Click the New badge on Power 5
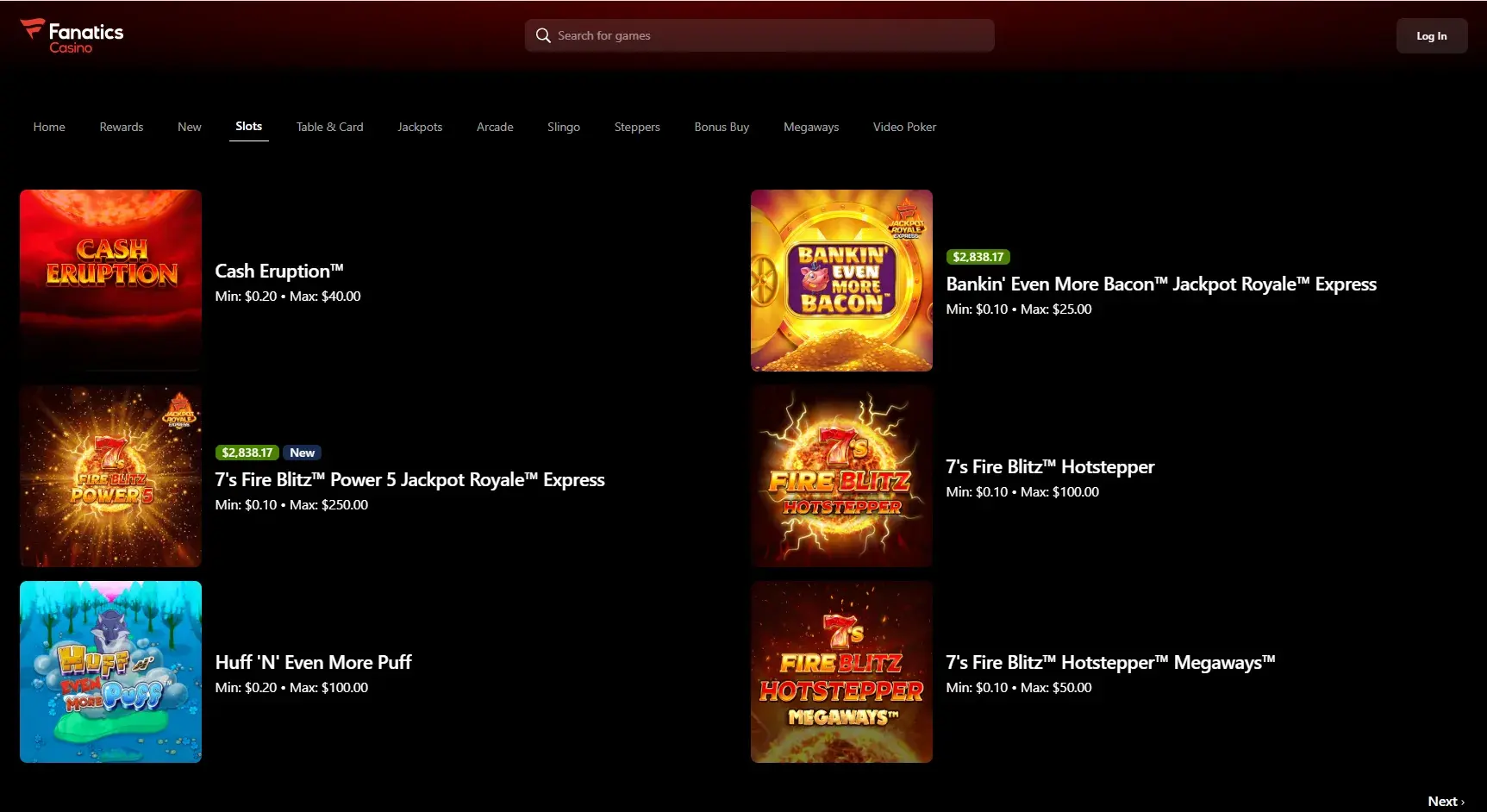Image resolution: width=1487 pixels, height=812 pixels. 303,453
